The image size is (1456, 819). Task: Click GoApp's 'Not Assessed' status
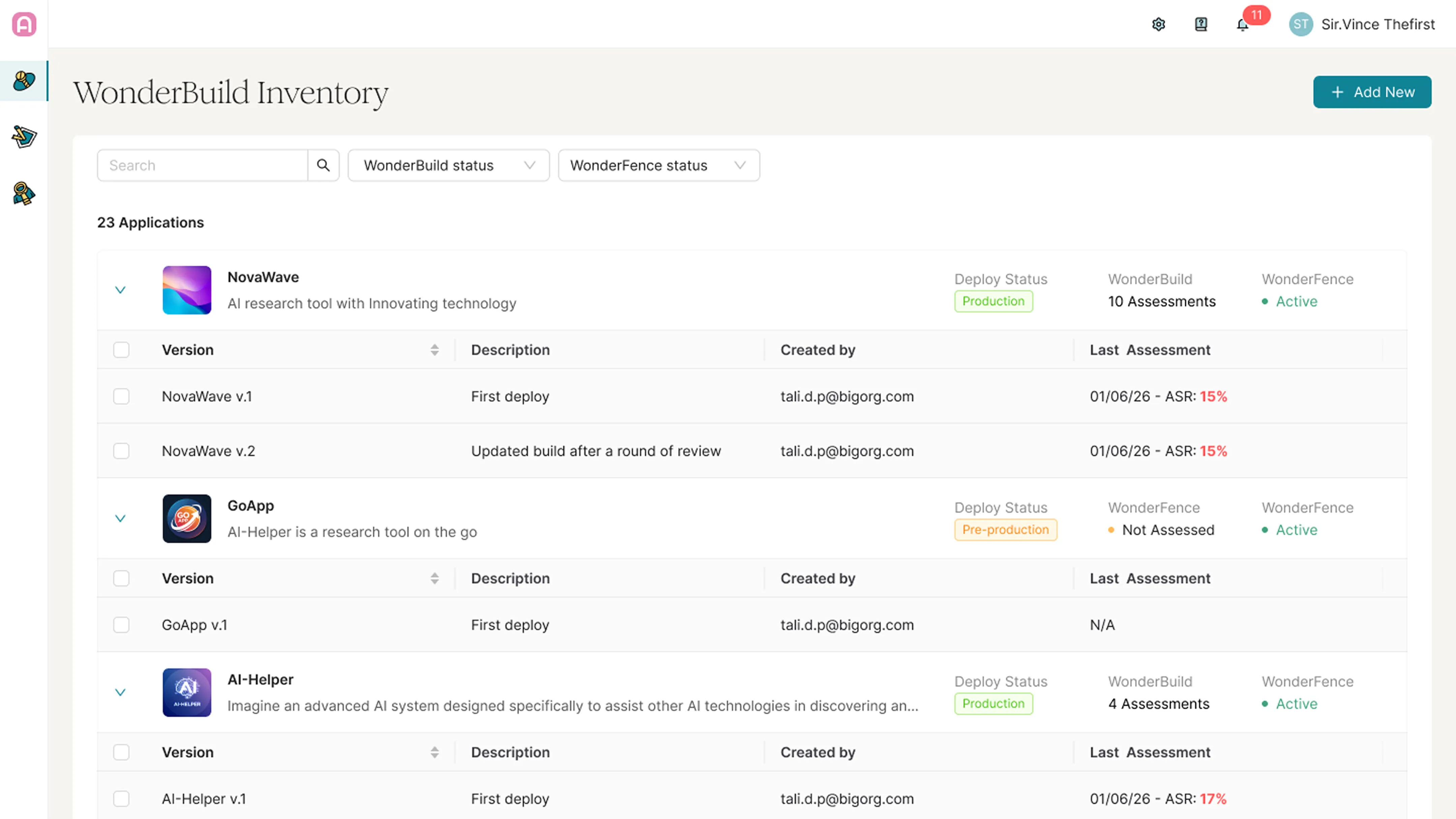click(x=1161, y=529)
